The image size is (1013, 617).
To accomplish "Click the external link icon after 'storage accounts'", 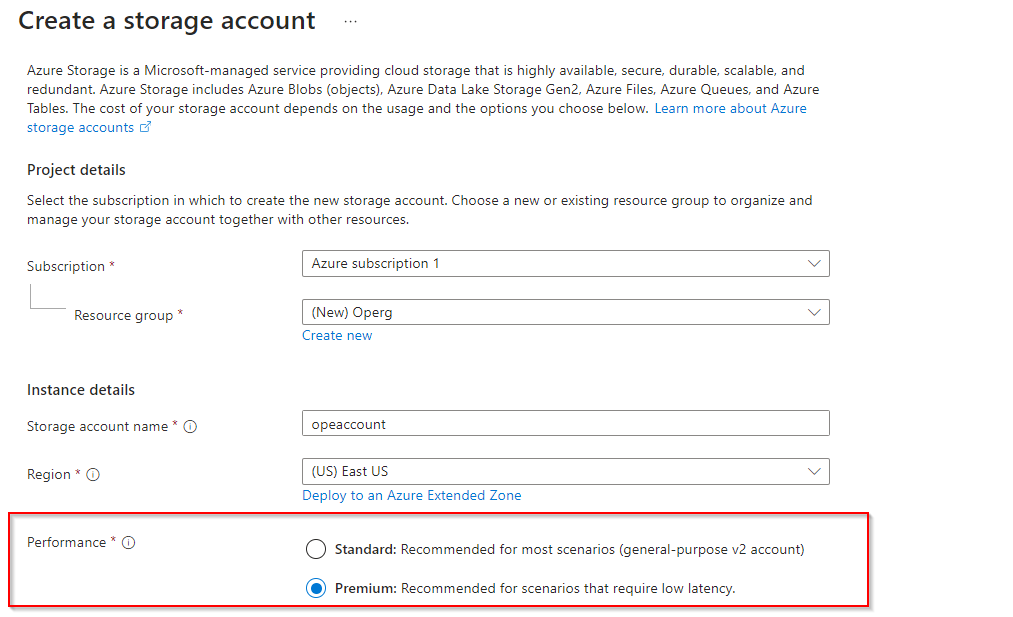I will (145, 128).
